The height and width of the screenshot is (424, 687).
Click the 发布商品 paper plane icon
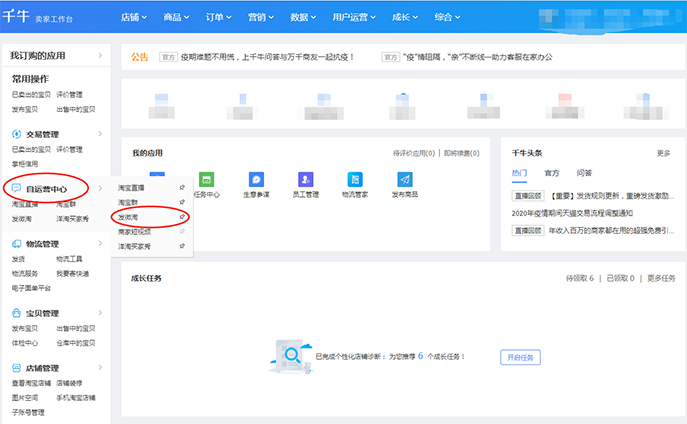pyautogui.click(x=405, y=179)
